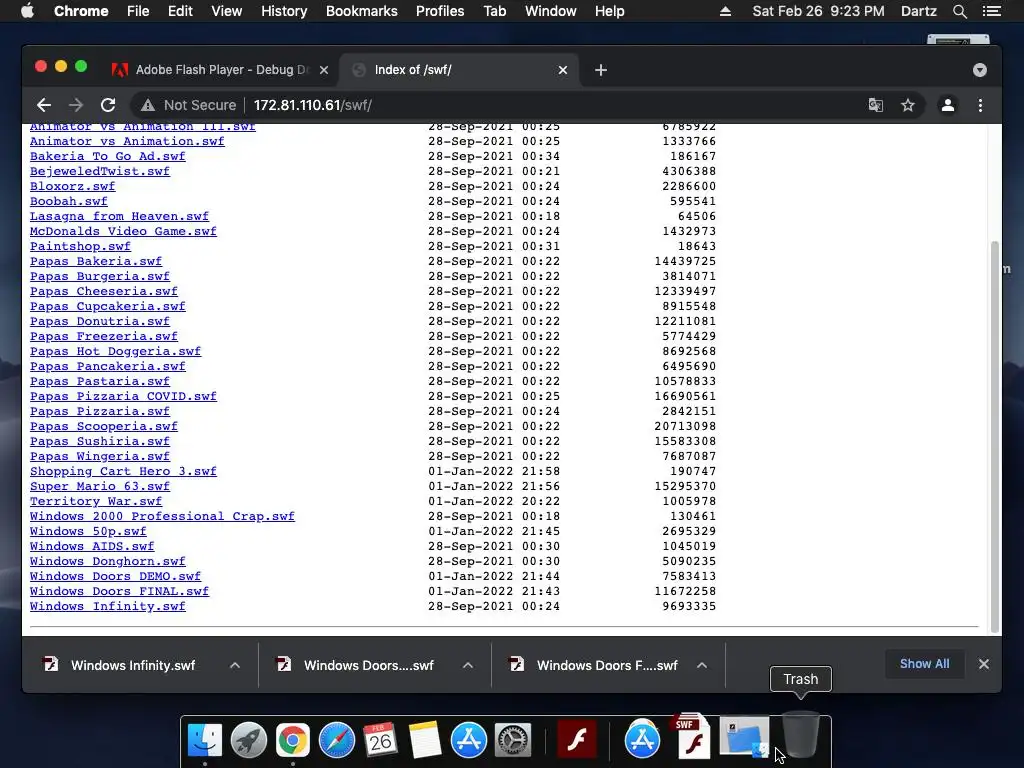
Task: Open Shopping_Cart_Hero_3.swf link
Action: tap(123, 472)
